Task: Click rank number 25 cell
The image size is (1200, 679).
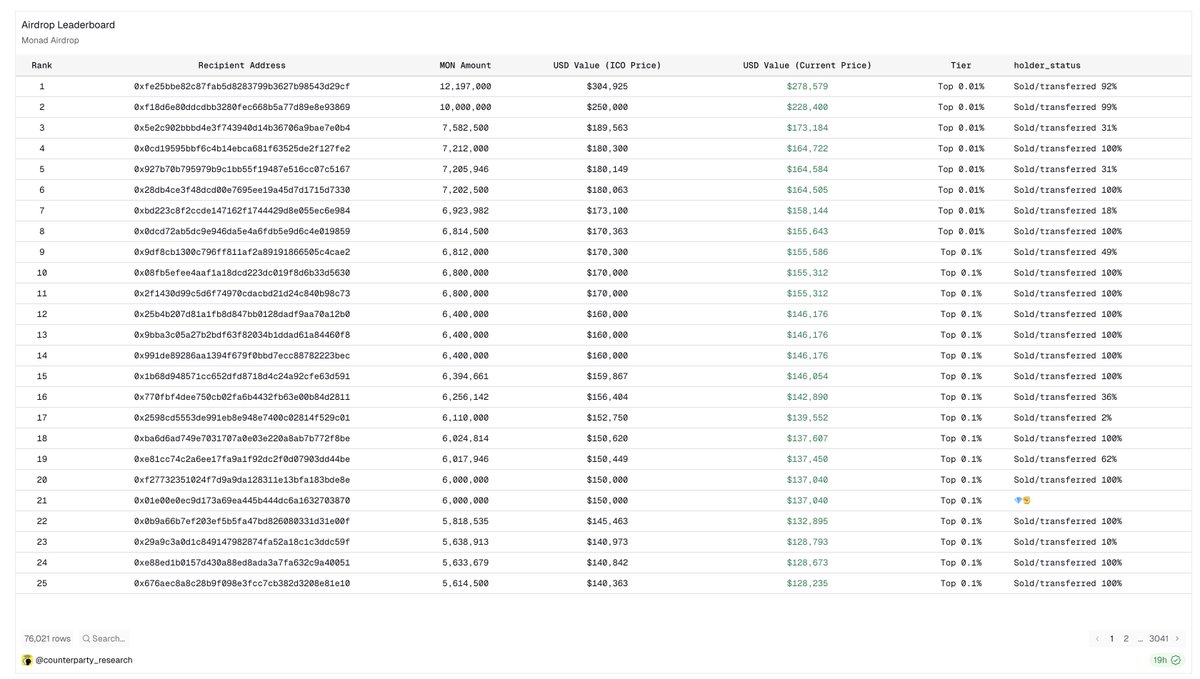Action: click(42, 583)
